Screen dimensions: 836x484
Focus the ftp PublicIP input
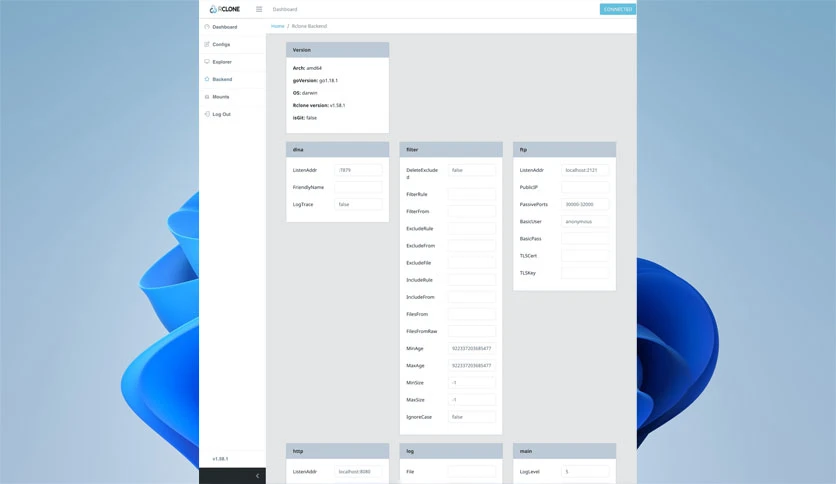(585, 187)
